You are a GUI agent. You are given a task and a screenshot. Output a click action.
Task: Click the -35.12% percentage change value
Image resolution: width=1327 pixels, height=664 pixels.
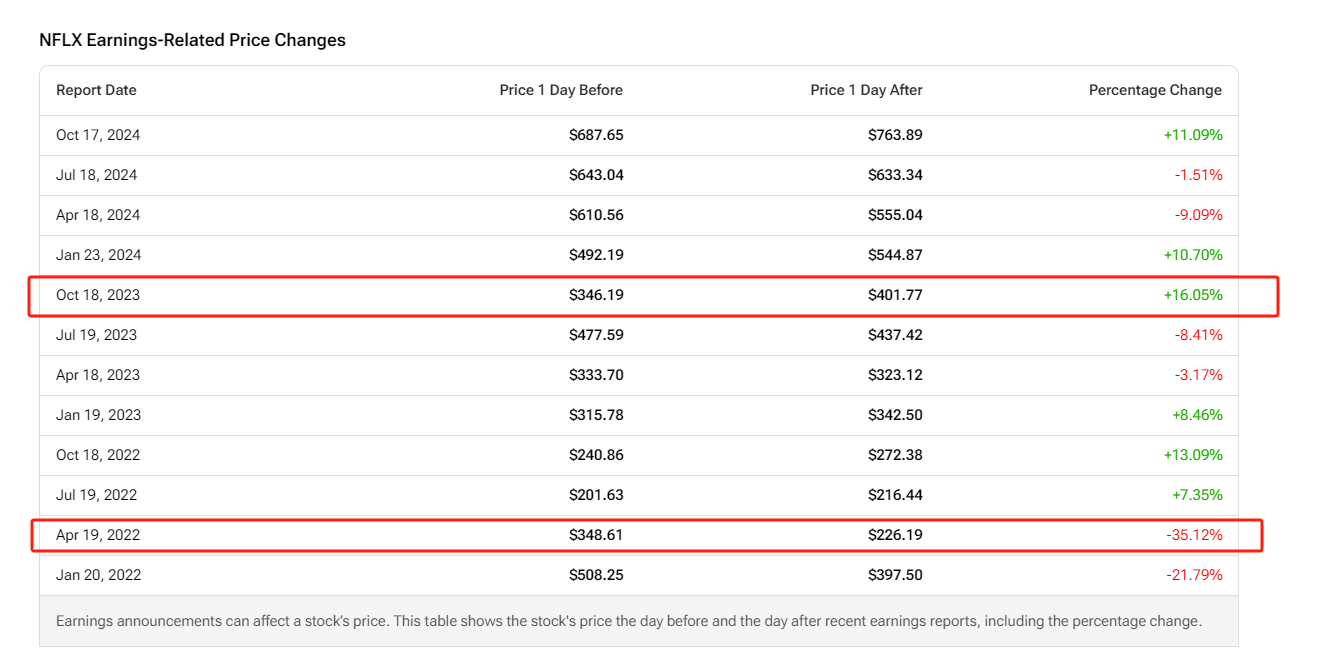1194,535
